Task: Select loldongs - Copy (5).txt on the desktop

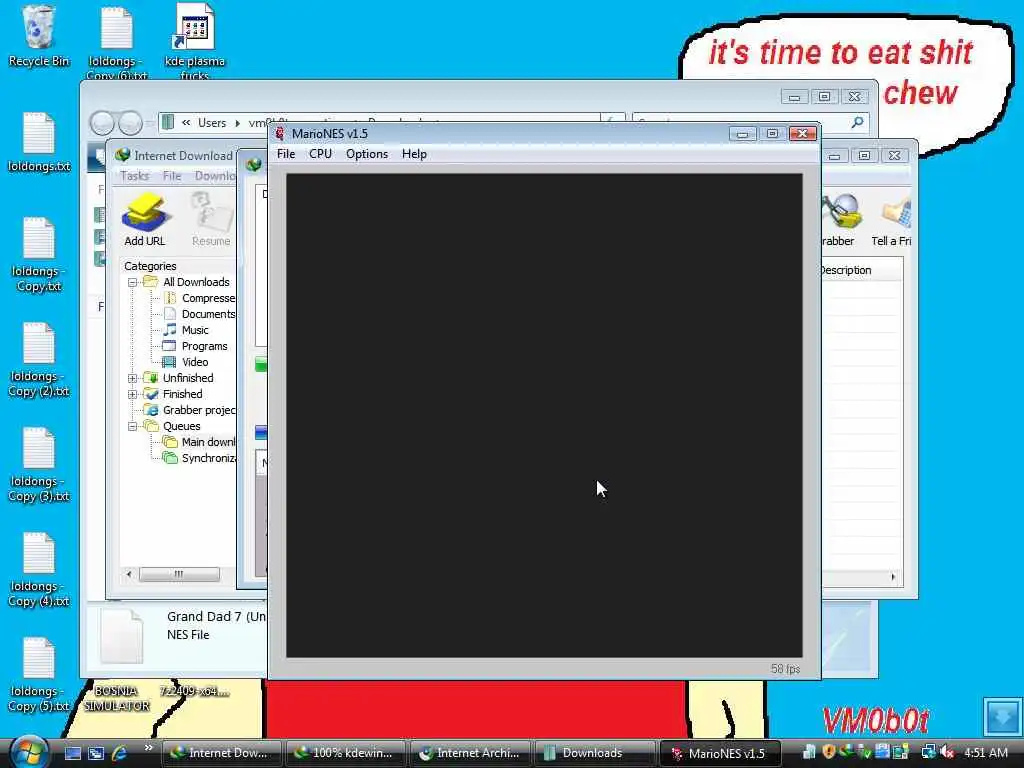Action: (39, 675)
